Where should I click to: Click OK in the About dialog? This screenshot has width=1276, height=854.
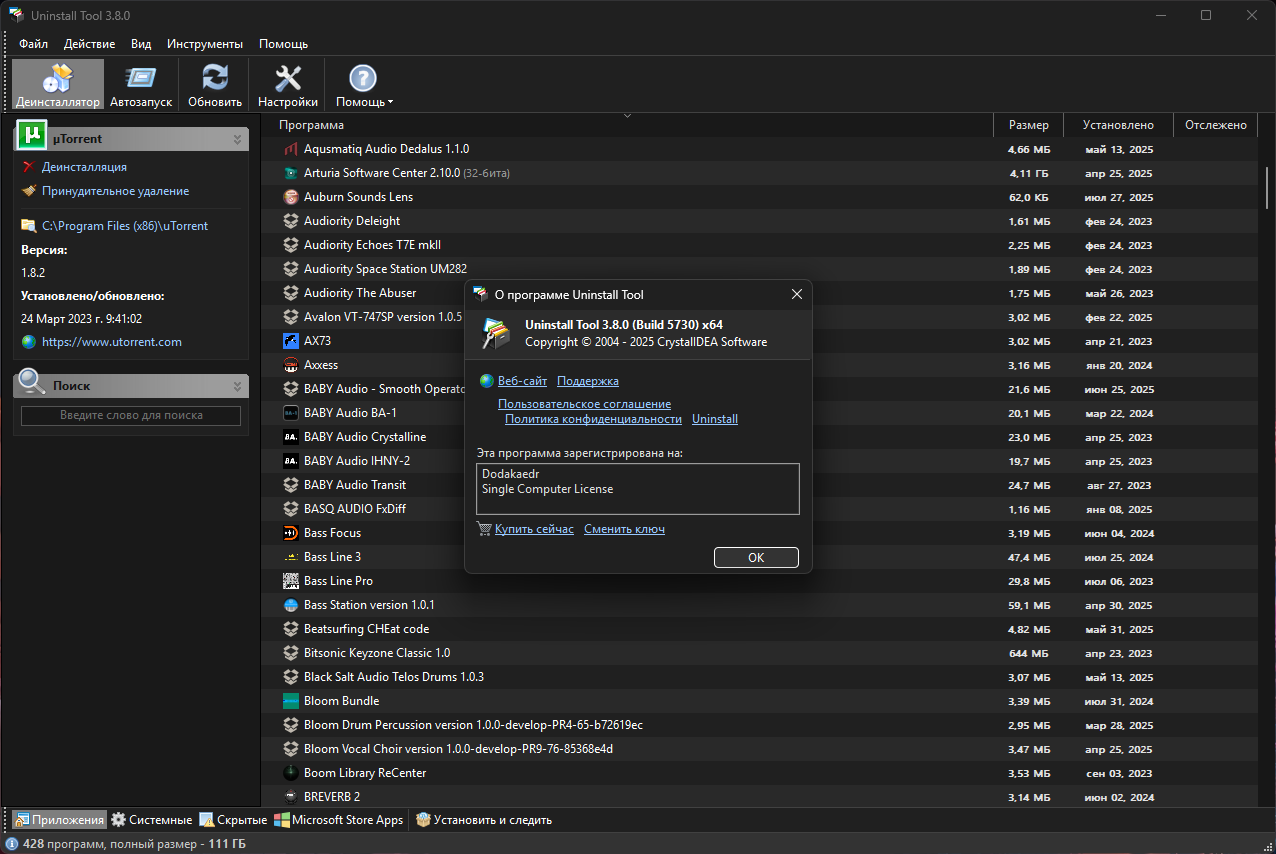pos(756,558)
